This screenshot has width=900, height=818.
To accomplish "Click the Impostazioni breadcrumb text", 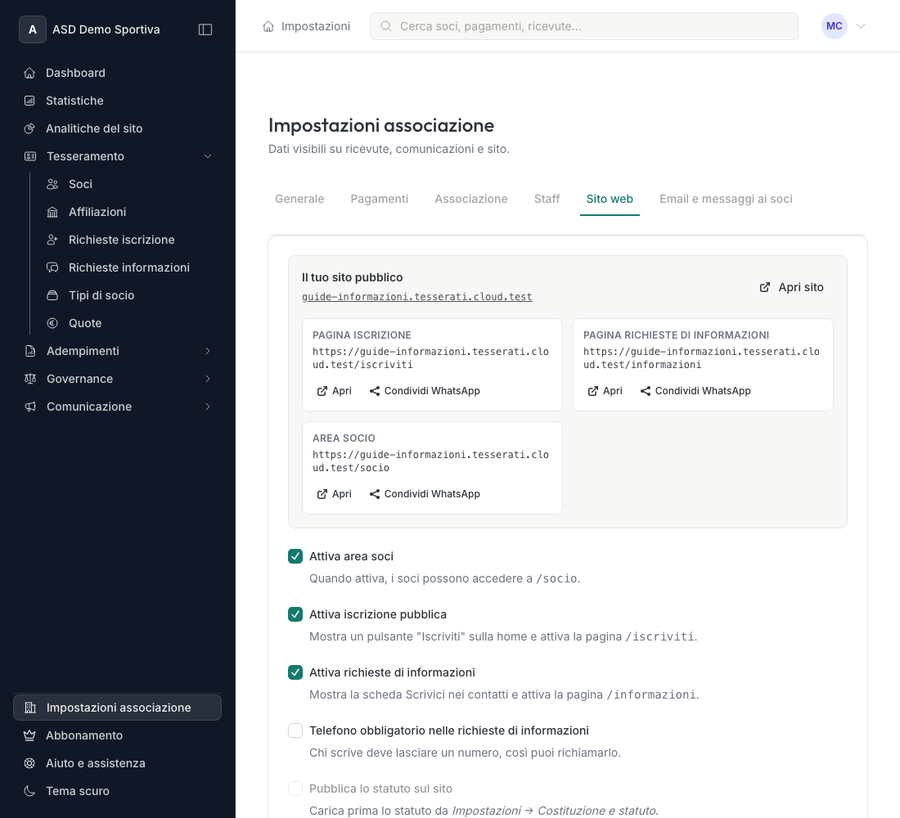I will tap(315, 26).
